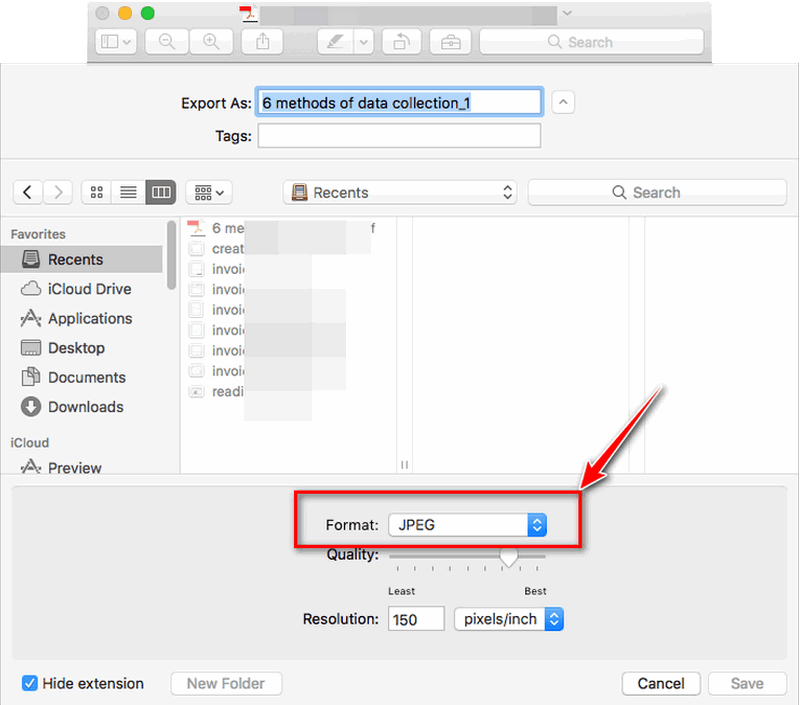Image resolution: width=800 pixels, height=705 pixels.
Task: Click the Resolution value field
Action: [x=416, y=619]
